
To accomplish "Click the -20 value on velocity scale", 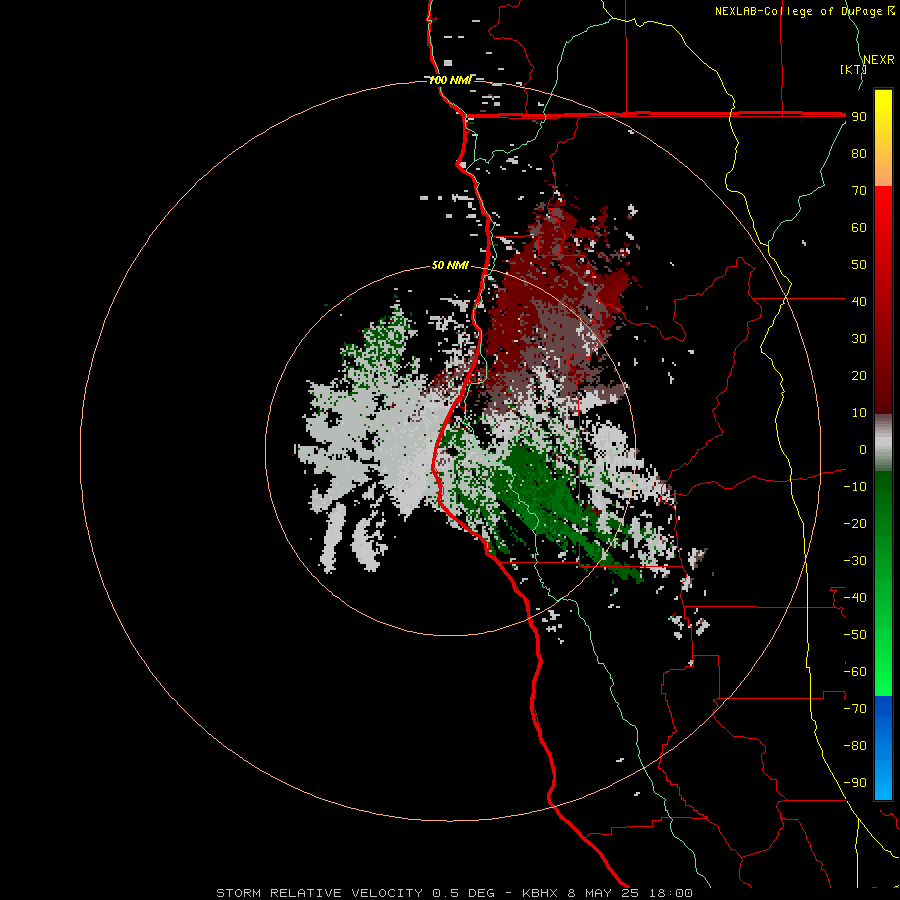I will (x=855, y=523).
